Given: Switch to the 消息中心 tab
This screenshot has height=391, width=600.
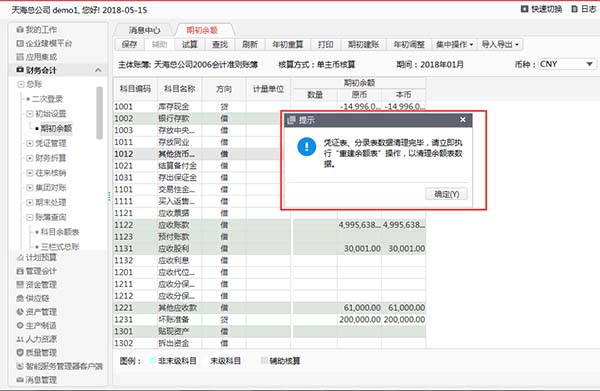Looking at the screenshot, I should [x=145, y=30].
